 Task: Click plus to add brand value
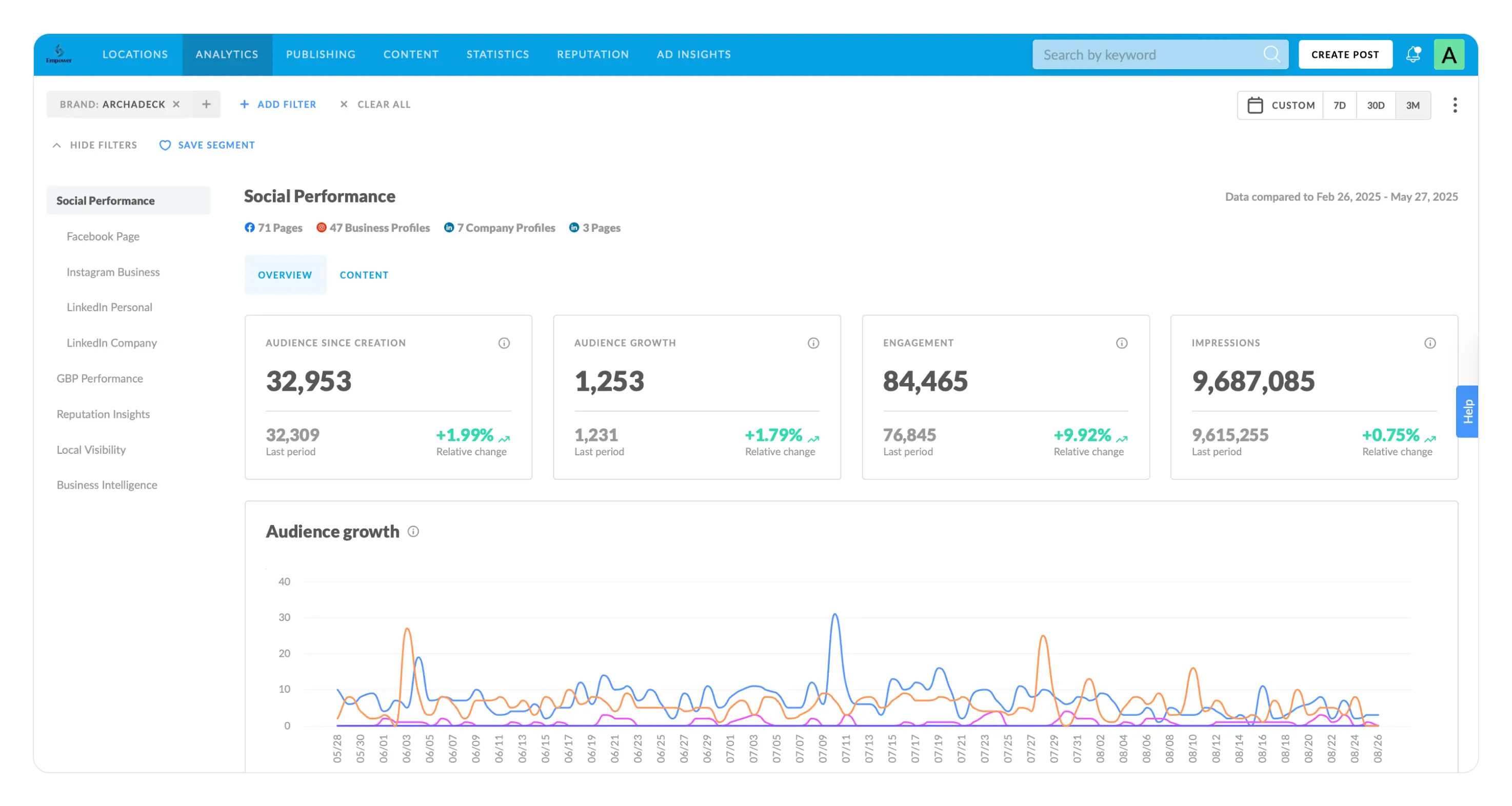click(206, 105)
